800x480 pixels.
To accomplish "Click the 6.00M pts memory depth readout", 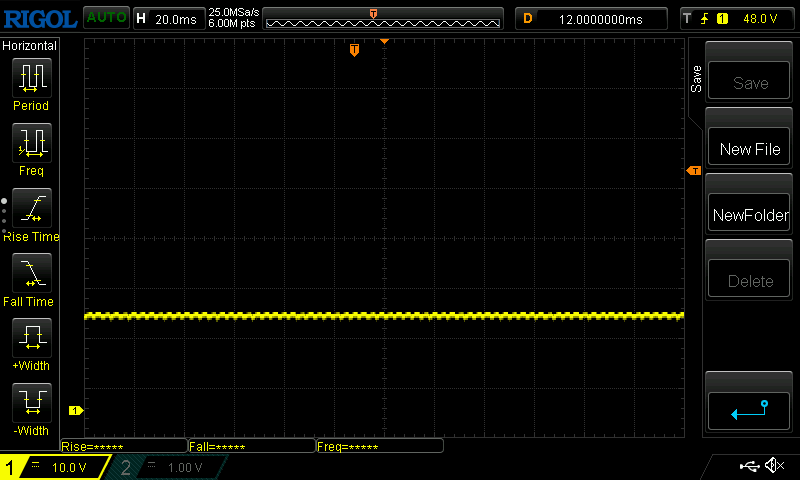I will click(232, 23).
